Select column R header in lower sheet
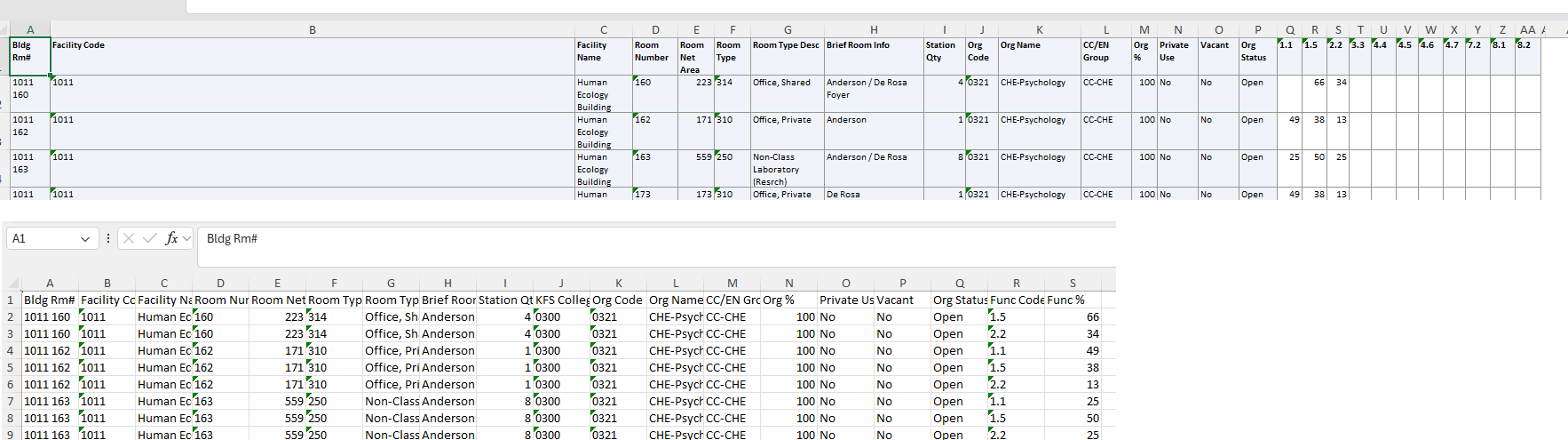The image size is (1568, 440). coord(1016,284)
